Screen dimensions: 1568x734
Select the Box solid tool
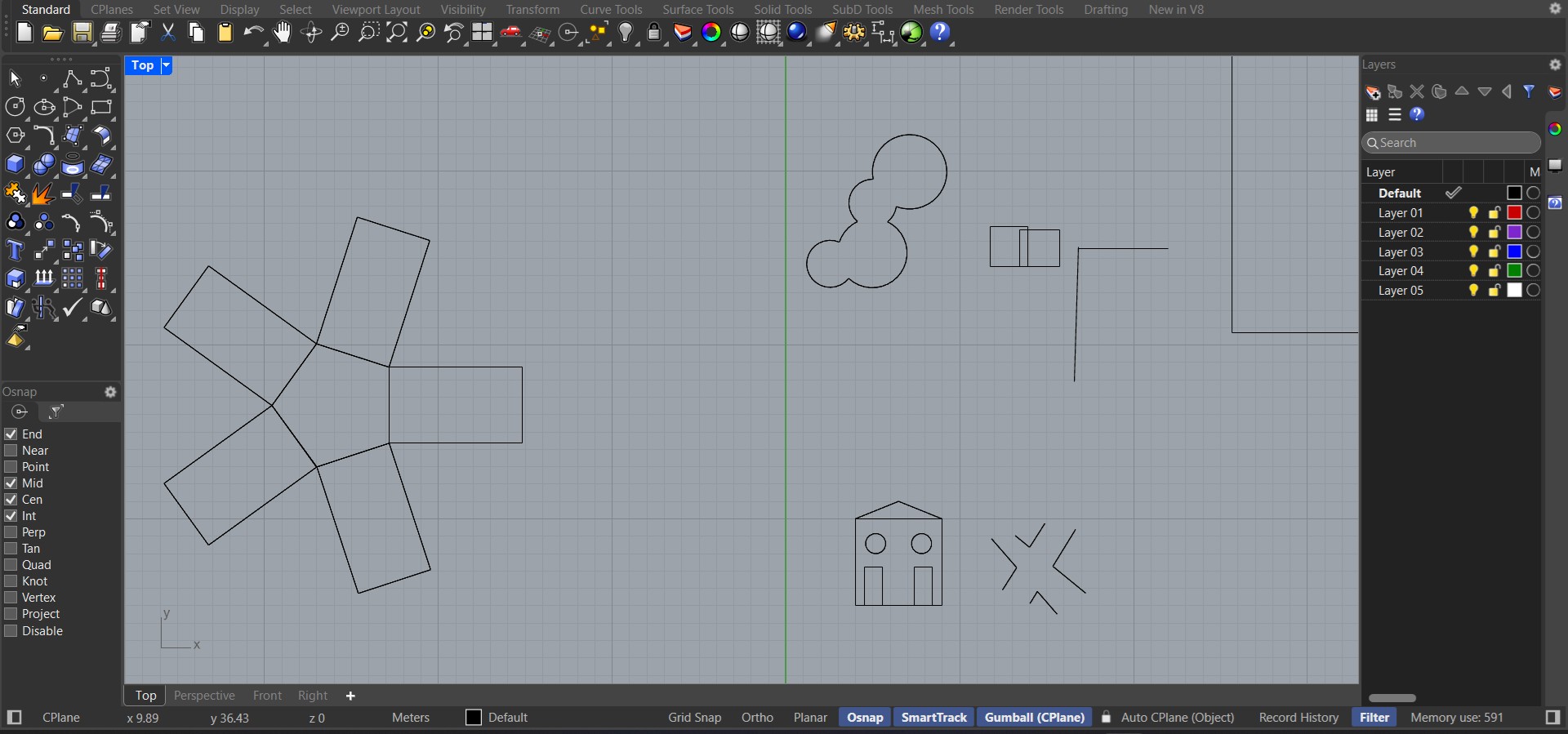(x=15, y=164)
